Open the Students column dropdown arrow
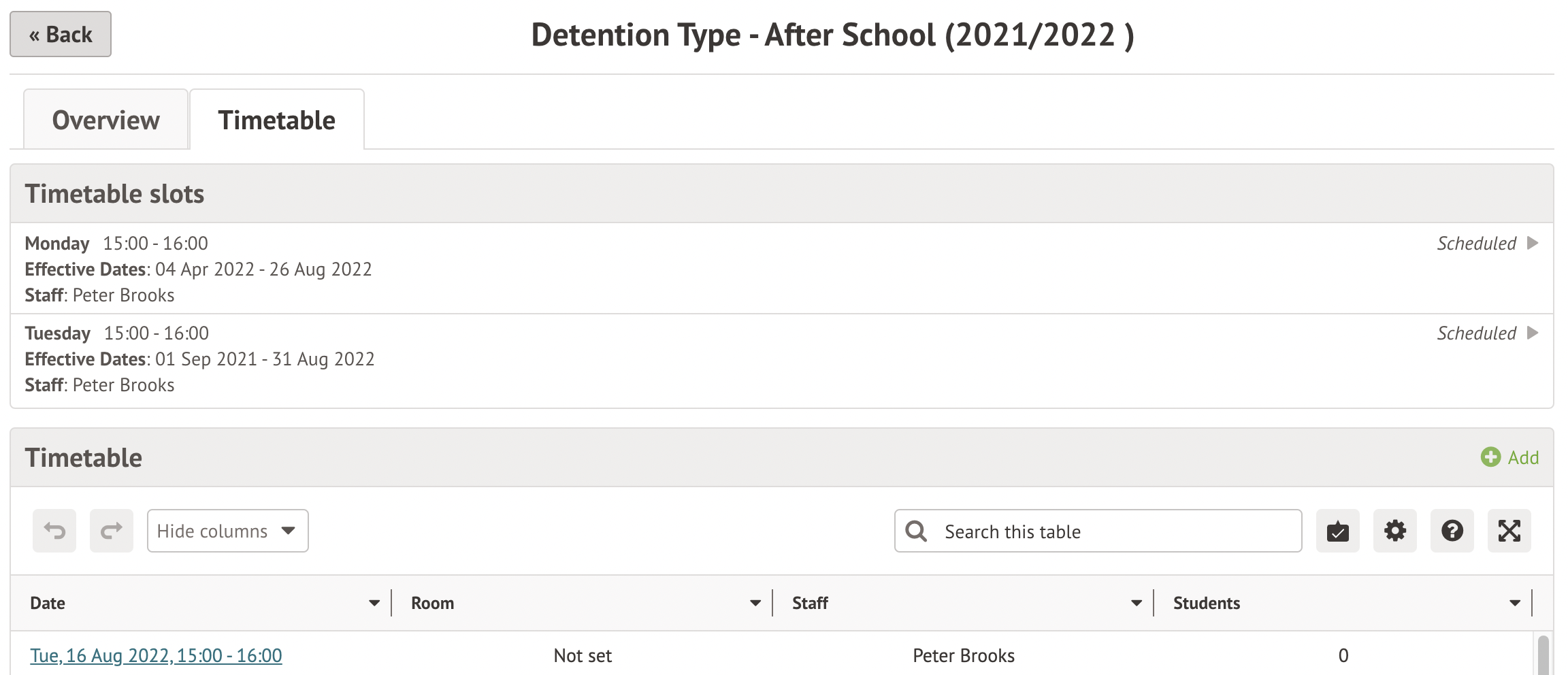Image resolution: width=1568 pixels, height=675 pixels. point(1515,603)
